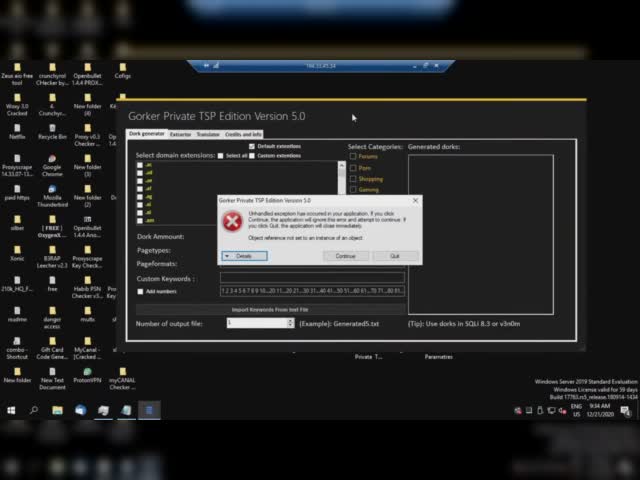The image size is (640, 480).
Task: Open the Proxyscrape text file icon
Action: click(x=17, y=165)
